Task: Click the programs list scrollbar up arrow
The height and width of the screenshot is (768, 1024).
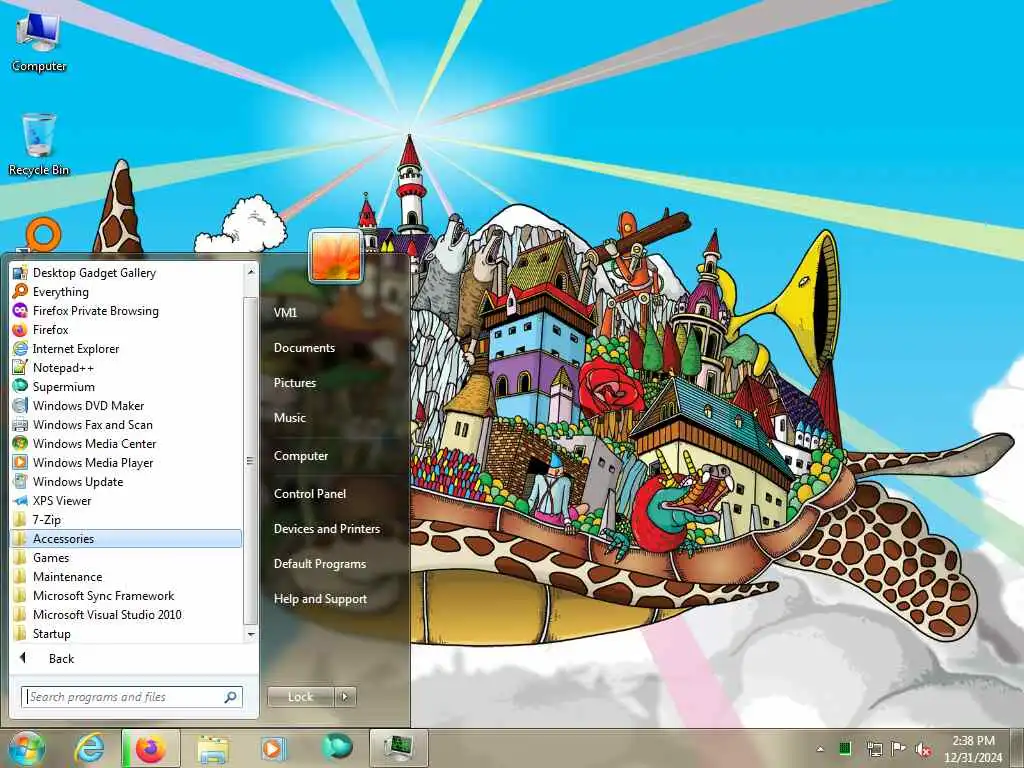Action: point(251,270)
